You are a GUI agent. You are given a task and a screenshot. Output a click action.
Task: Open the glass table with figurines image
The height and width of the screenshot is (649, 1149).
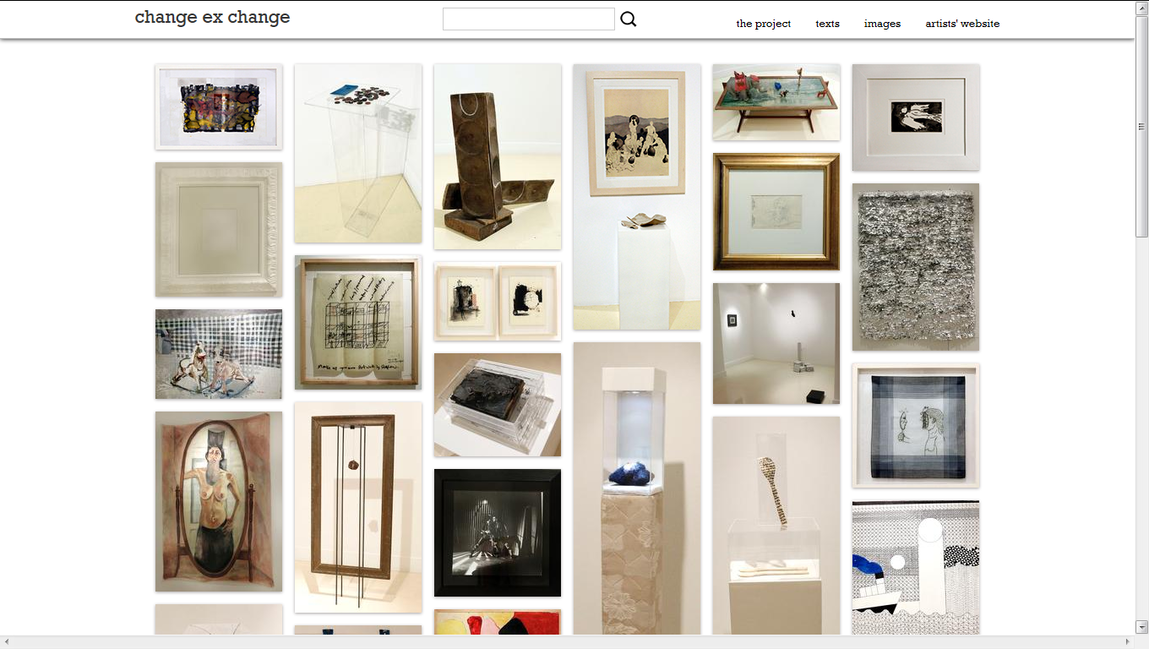click(776, 102)
